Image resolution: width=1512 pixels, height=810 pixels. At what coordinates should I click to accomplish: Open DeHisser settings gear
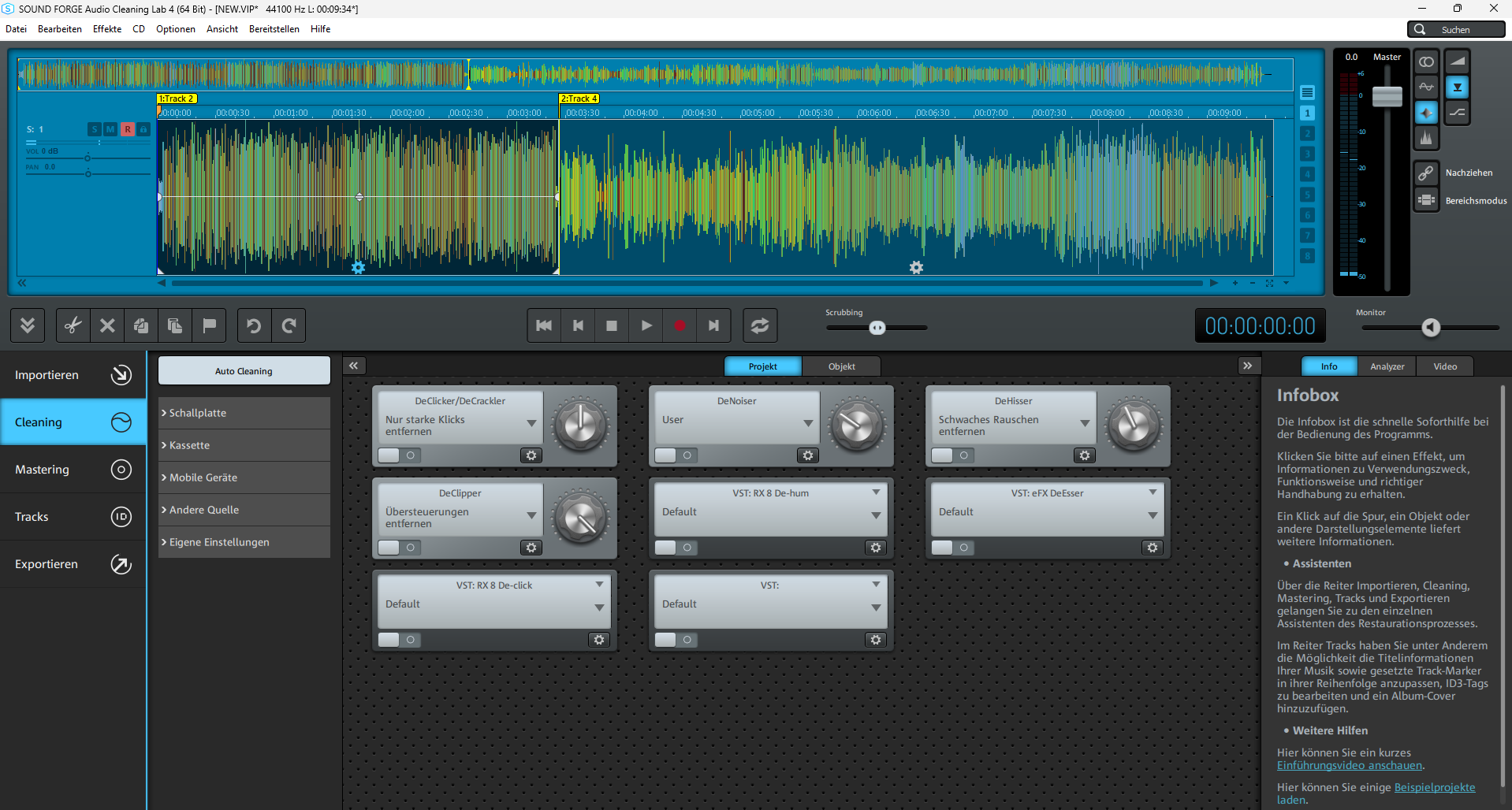tap(1085, 455)
